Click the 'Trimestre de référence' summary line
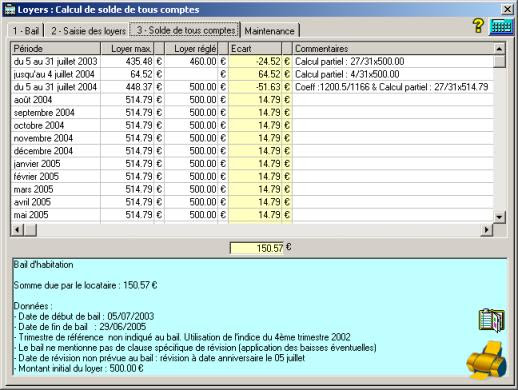 182,337
